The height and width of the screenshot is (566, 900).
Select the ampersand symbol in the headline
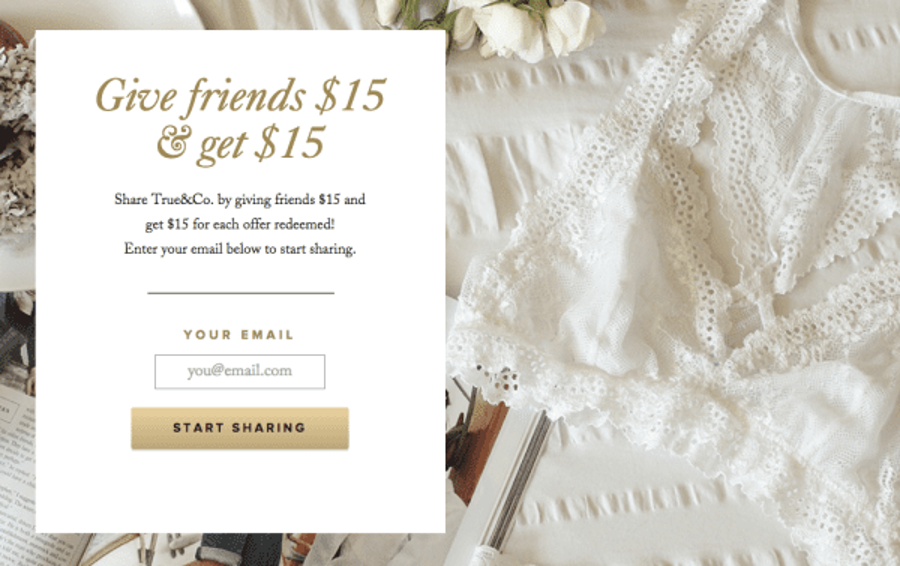tap(172, 142)
